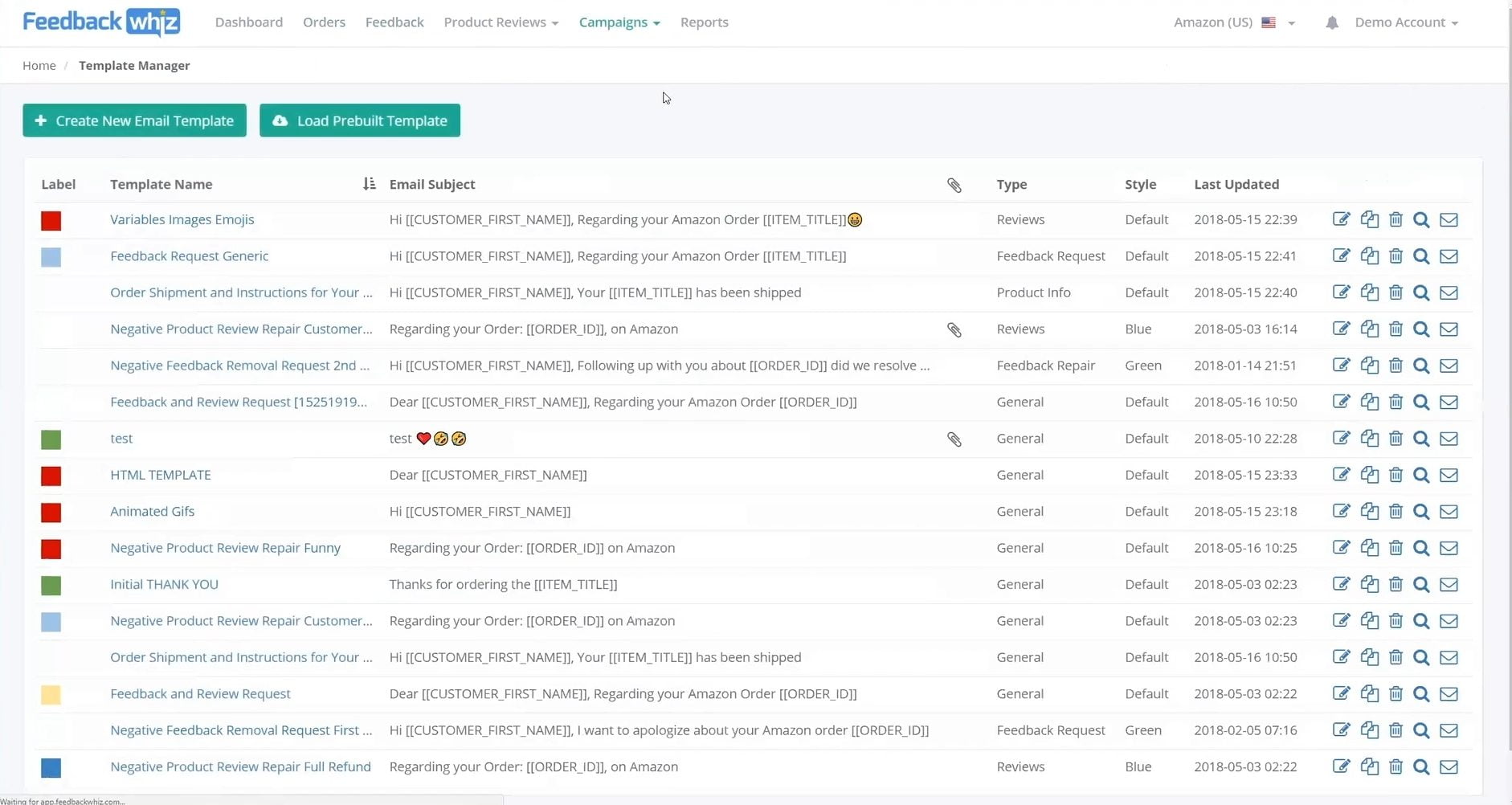The width and height of the screenshot is (1512, 805).
Task: Edit the test template
Action: click(1341, 439)
